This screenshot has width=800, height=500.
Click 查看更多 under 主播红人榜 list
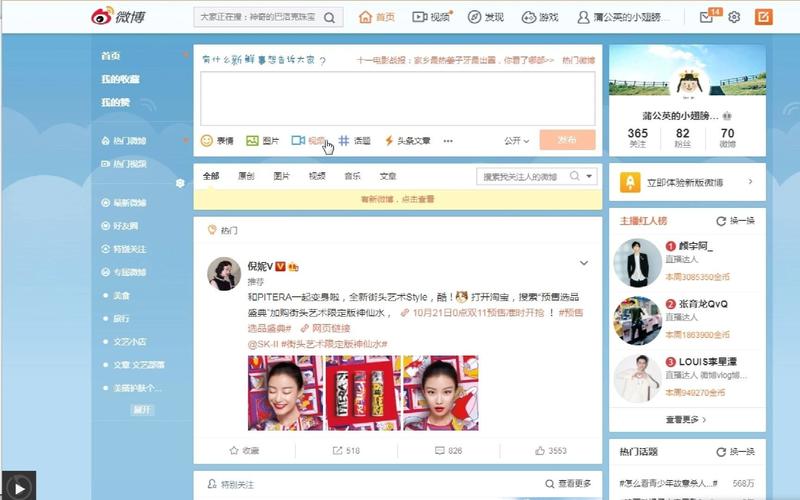tap(686, 419)
